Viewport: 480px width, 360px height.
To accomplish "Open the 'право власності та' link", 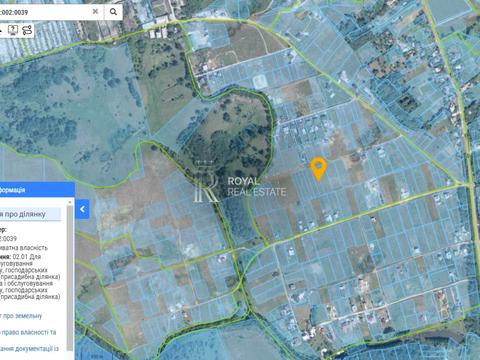I will 28,332.
